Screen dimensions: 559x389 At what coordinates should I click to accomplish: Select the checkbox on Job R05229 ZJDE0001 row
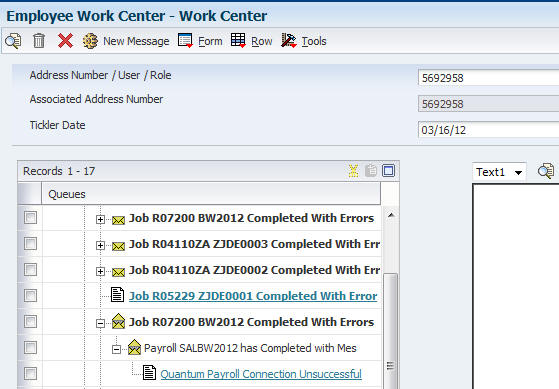tap(30, 296)
